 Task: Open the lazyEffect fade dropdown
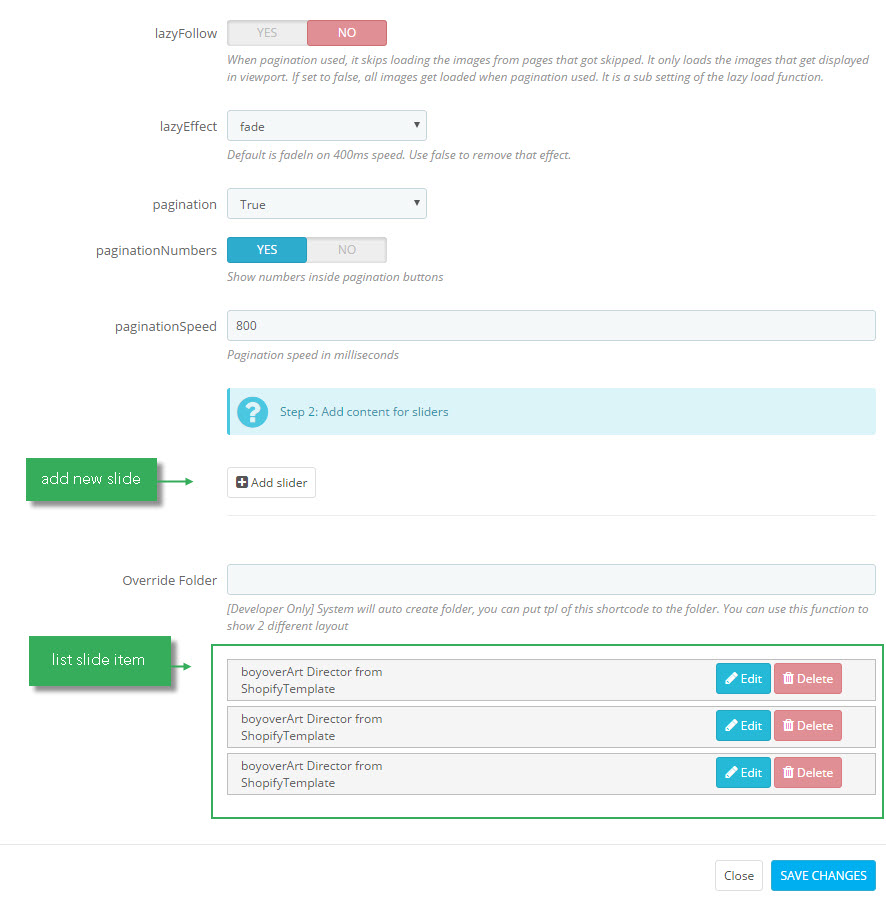(327, 125)
